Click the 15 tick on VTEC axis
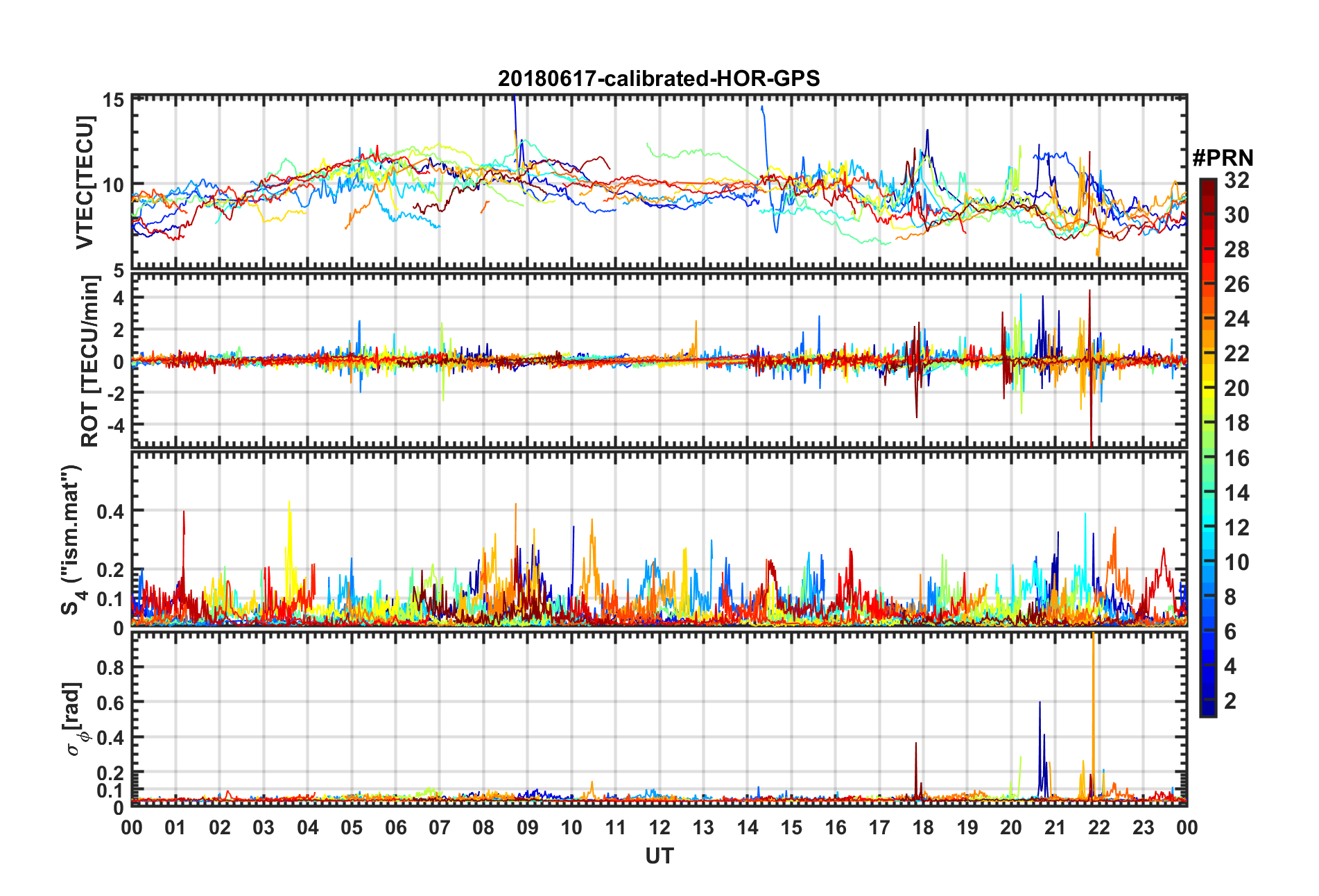The height and width of the screenshot is (896, 1319). [114, 100]
